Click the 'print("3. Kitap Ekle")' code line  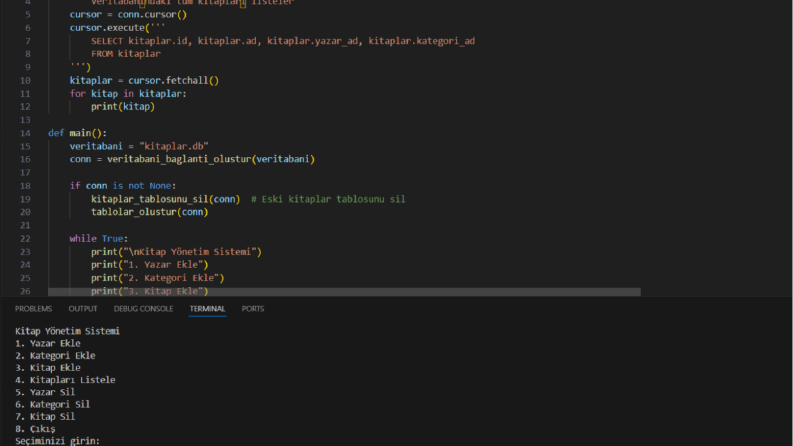[150, 291]
